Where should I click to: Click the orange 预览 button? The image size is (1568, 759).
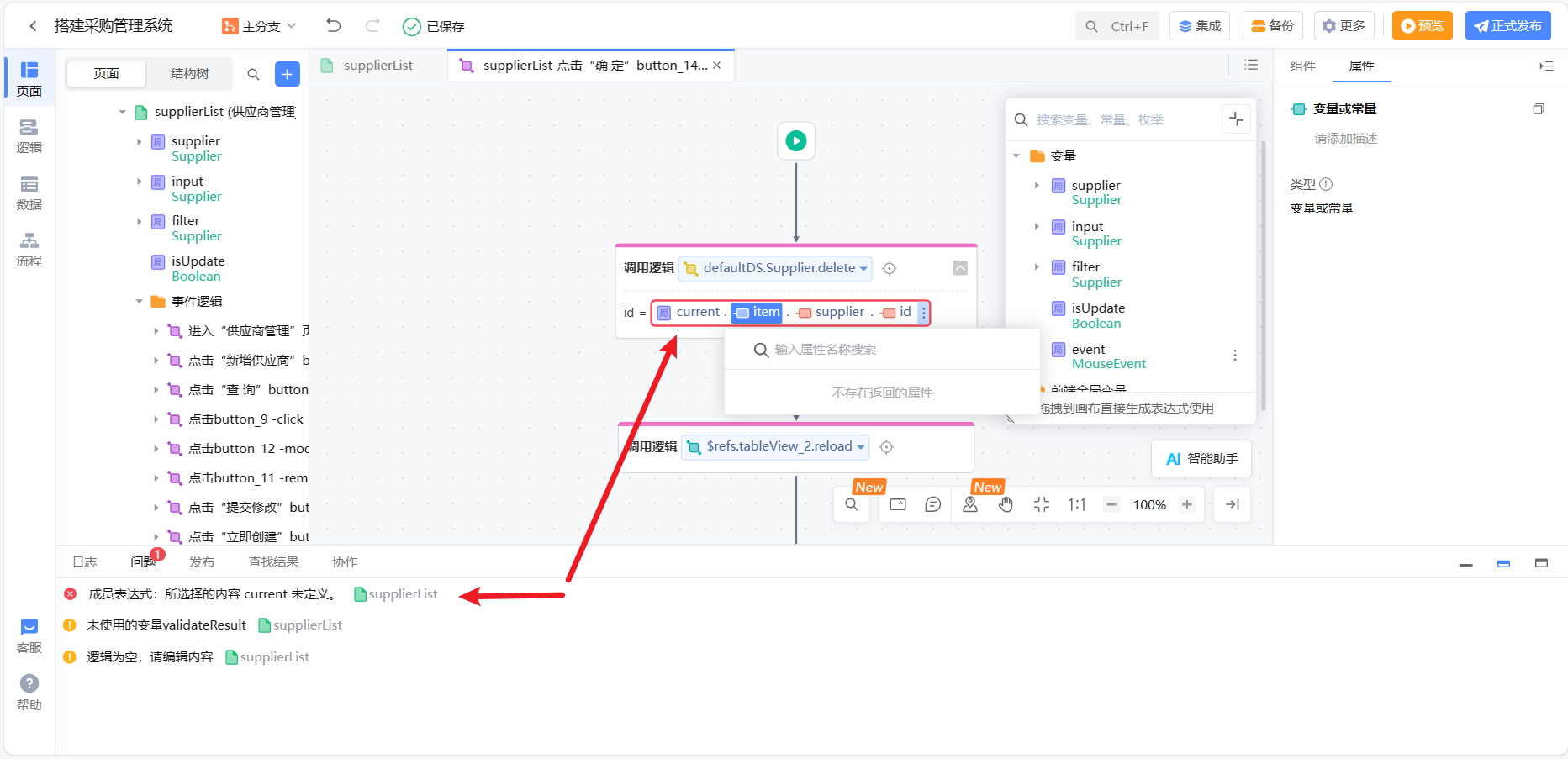click(x=1423, y=26)
